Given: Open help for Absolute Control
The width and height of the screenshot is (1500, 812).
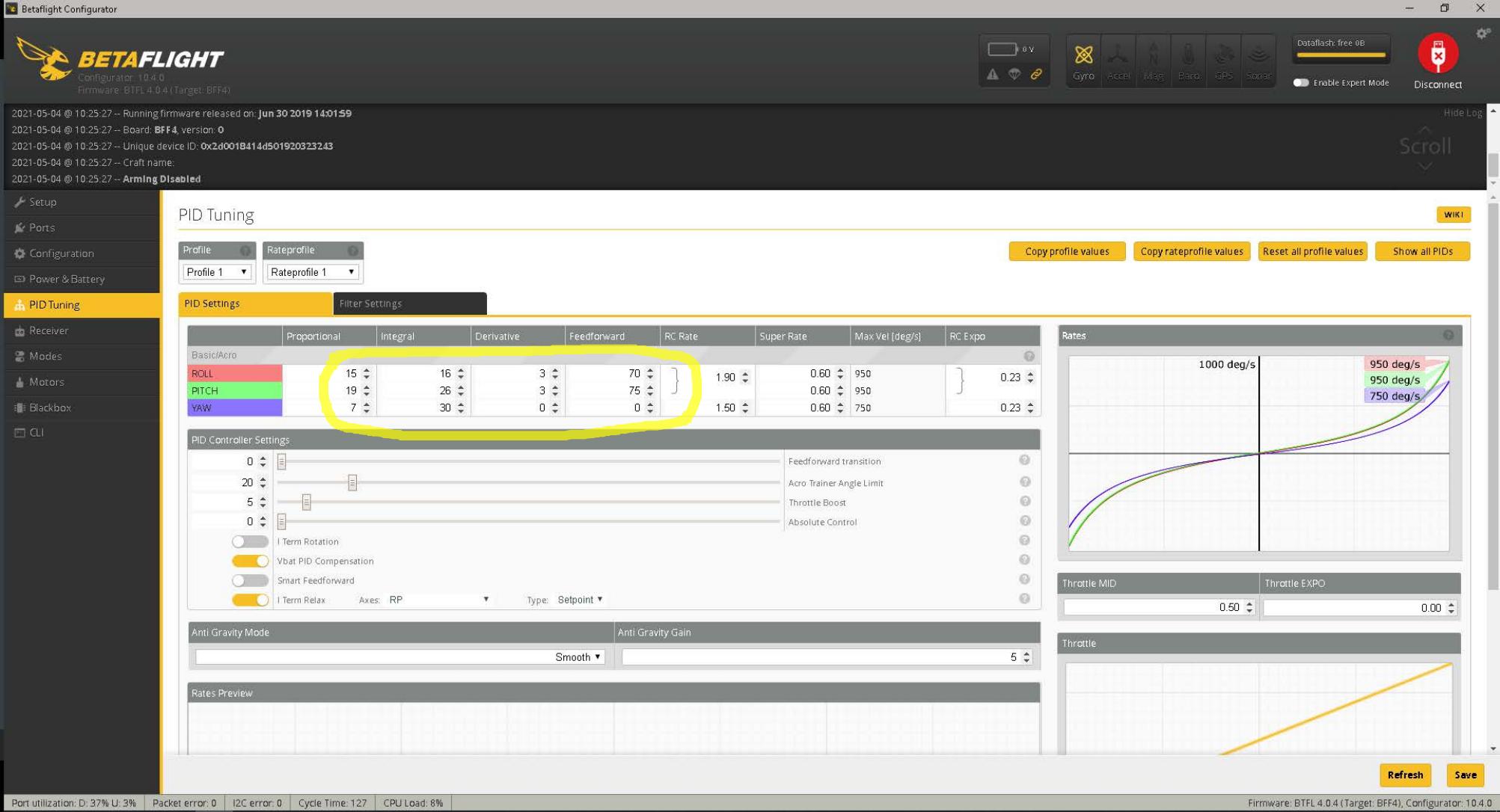Looking at the screenshot, I should 1024,521.
